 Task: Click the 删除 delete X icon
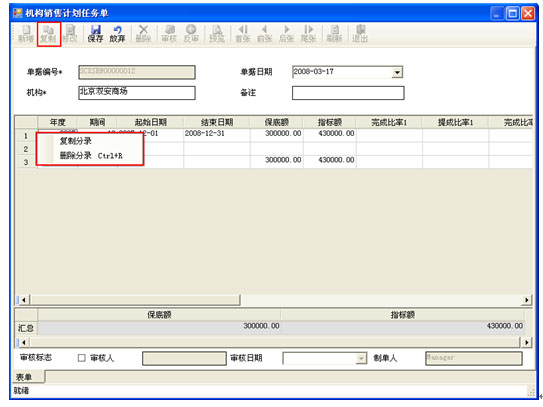pos(143,34)
